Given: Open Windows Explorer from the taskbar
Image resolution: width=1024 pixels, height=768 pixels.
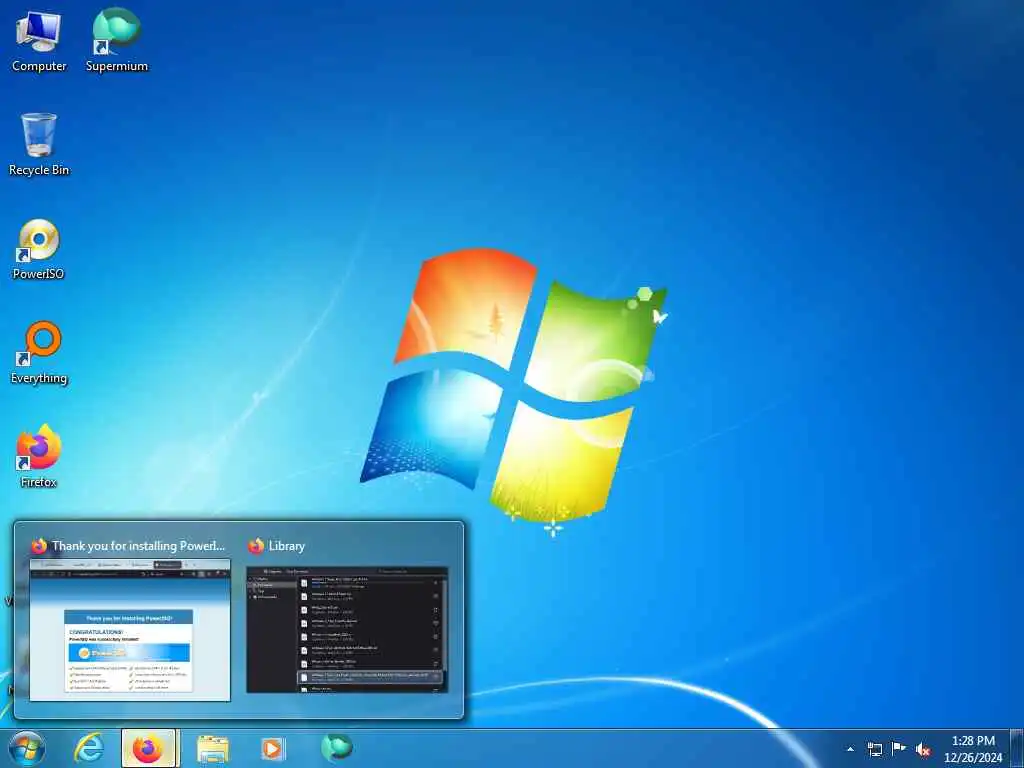Looking at the screenshot, I should coord(212,748).
